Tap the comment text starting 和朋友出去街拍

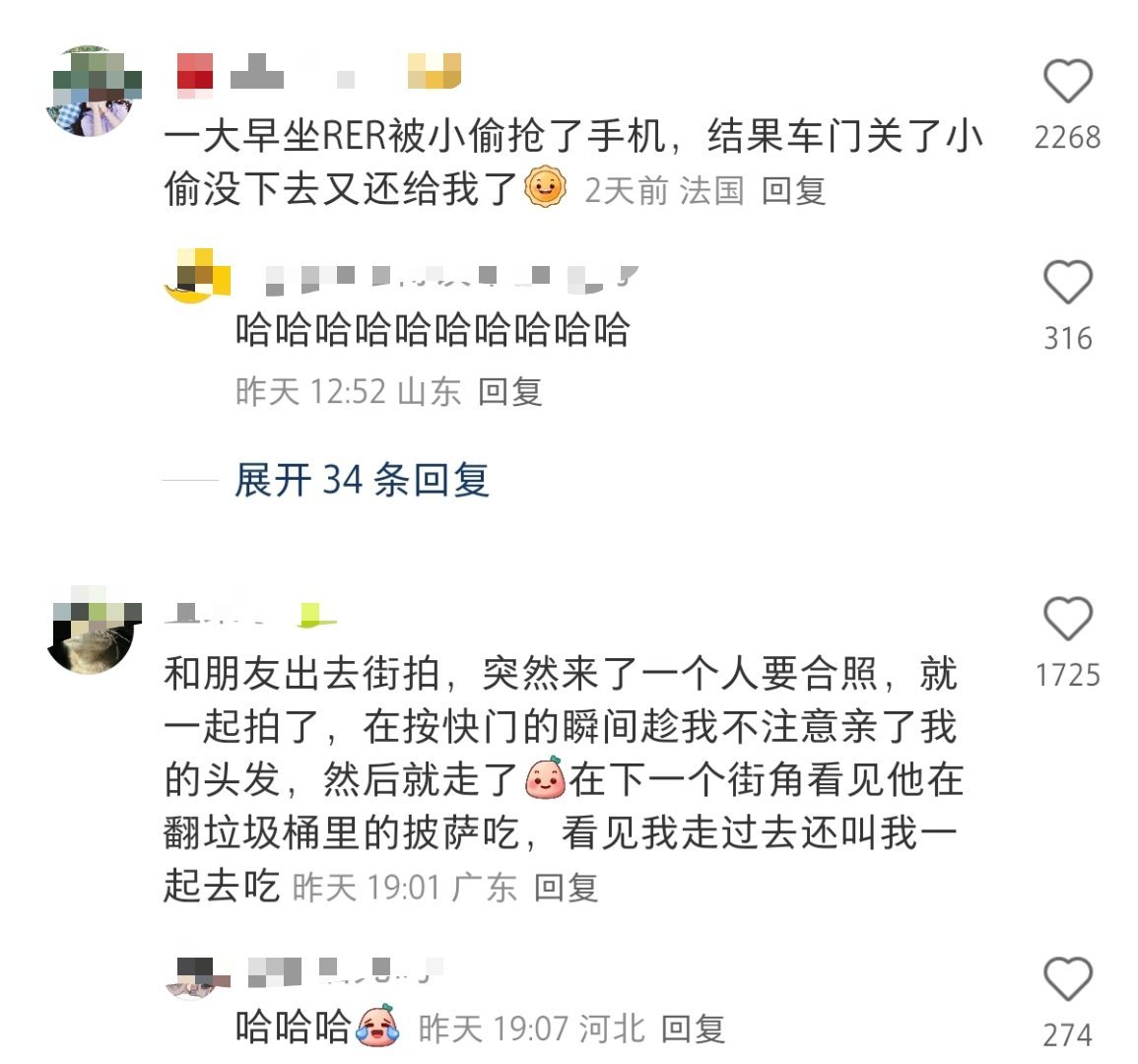click(564, 778)
